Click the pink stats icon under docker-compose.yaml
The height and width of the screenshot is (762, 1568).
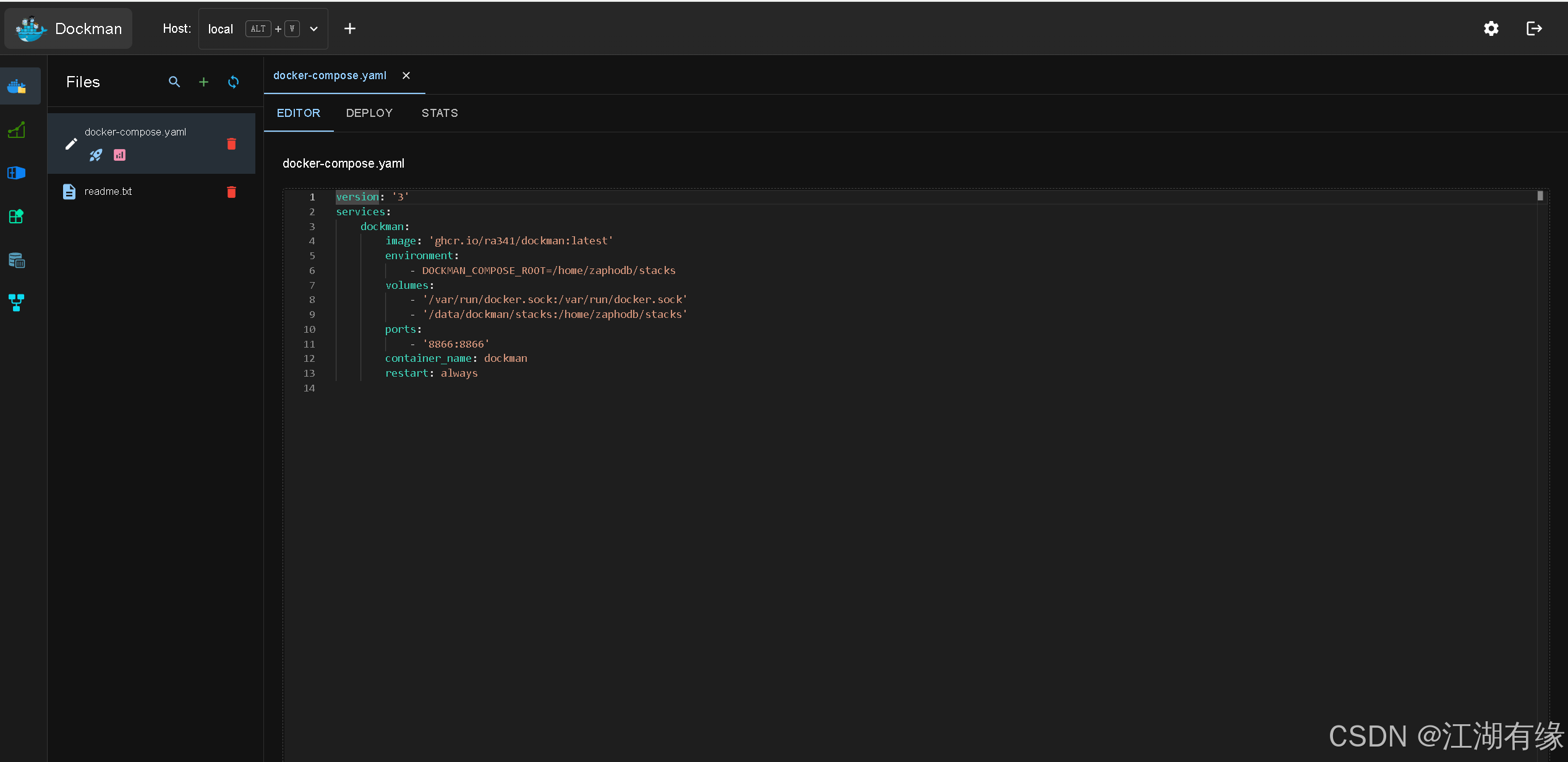(x=120, y=155)
